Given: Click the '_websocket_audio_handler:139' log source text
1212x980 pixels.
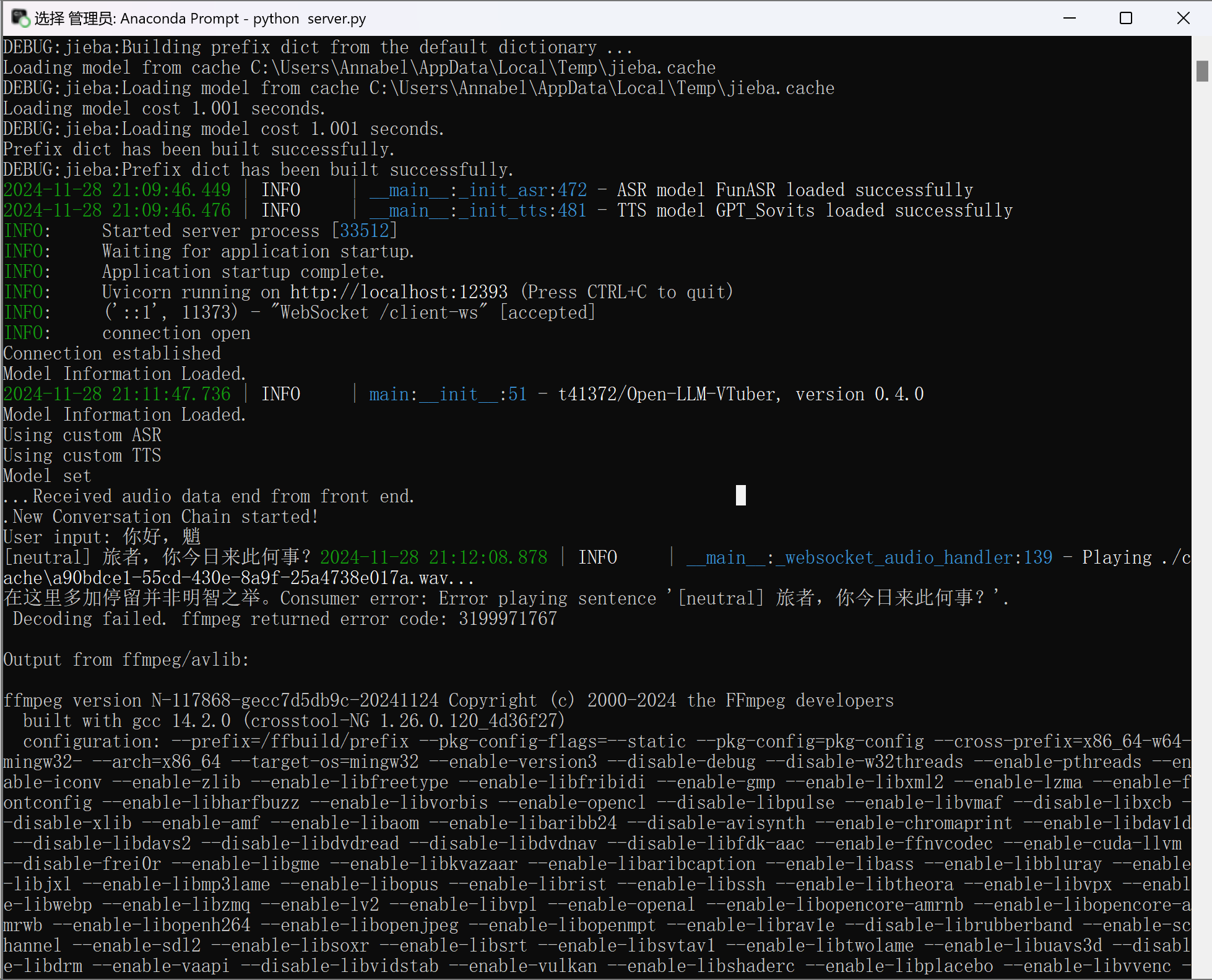Looking at the screenshot, I should pos(913,557).
